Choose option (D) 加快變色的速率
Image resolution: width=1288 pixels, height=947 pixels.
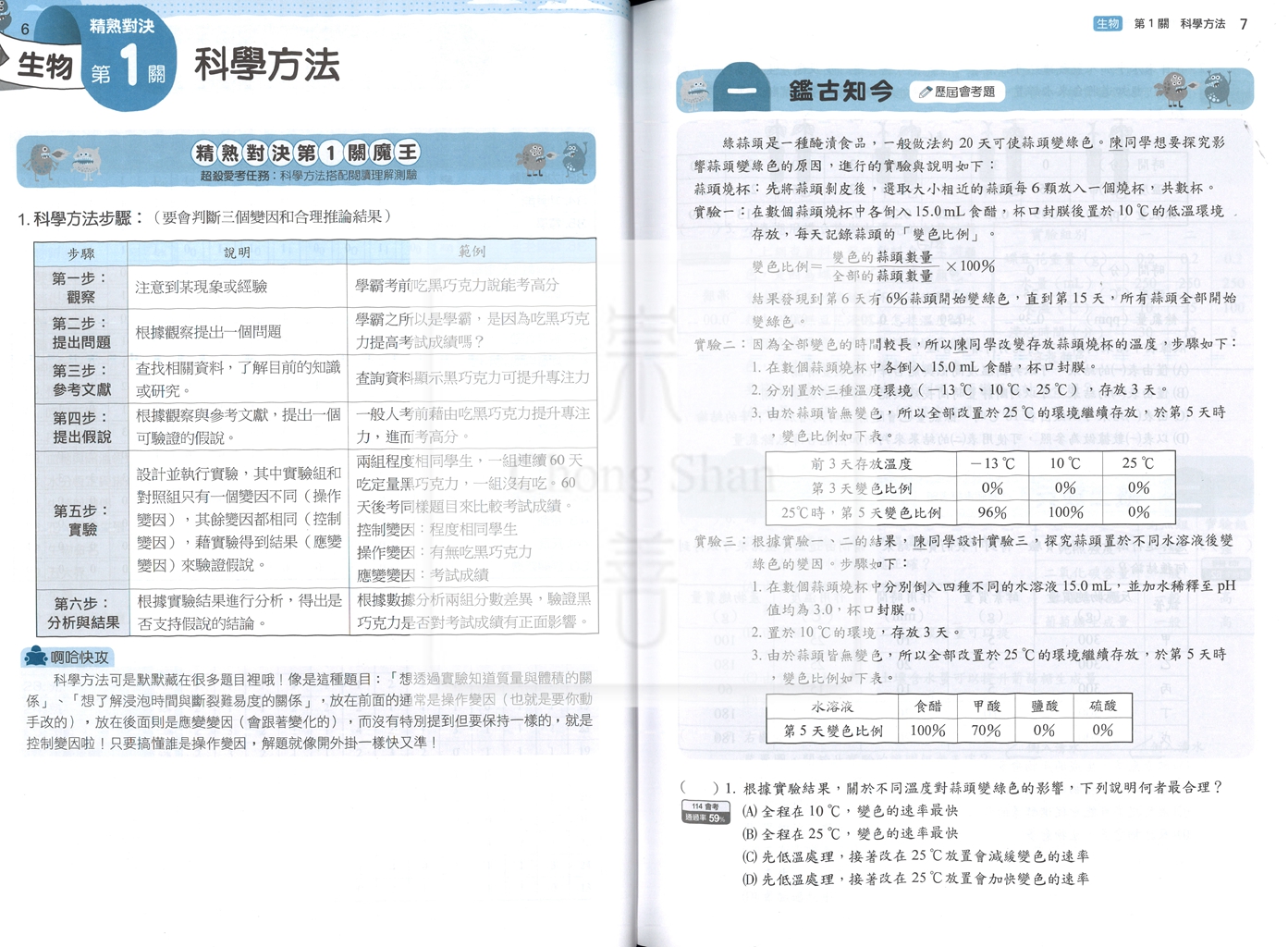coord(915,879)
